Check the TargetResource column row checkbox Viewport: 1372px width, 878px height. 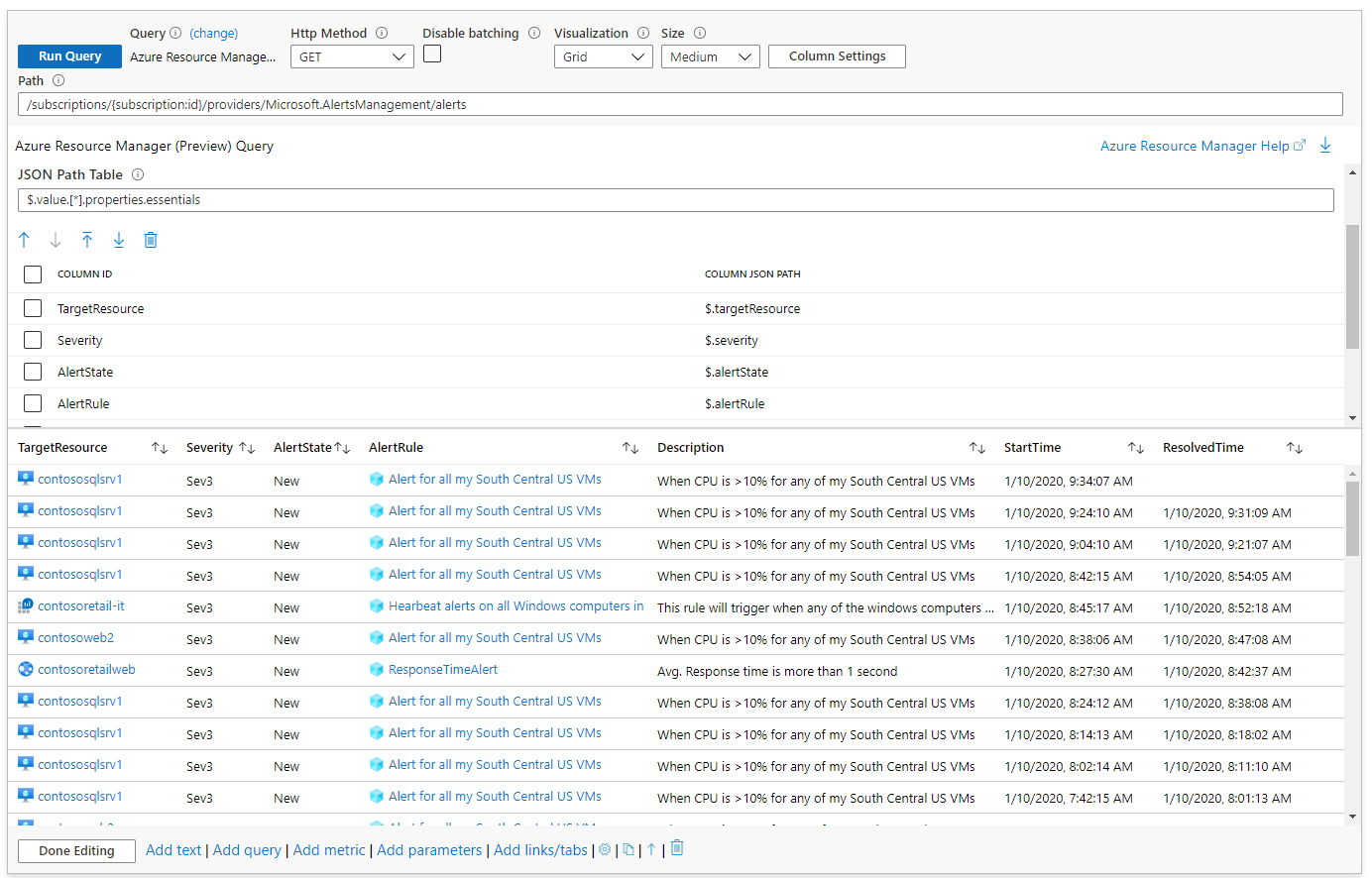point(33,309)
